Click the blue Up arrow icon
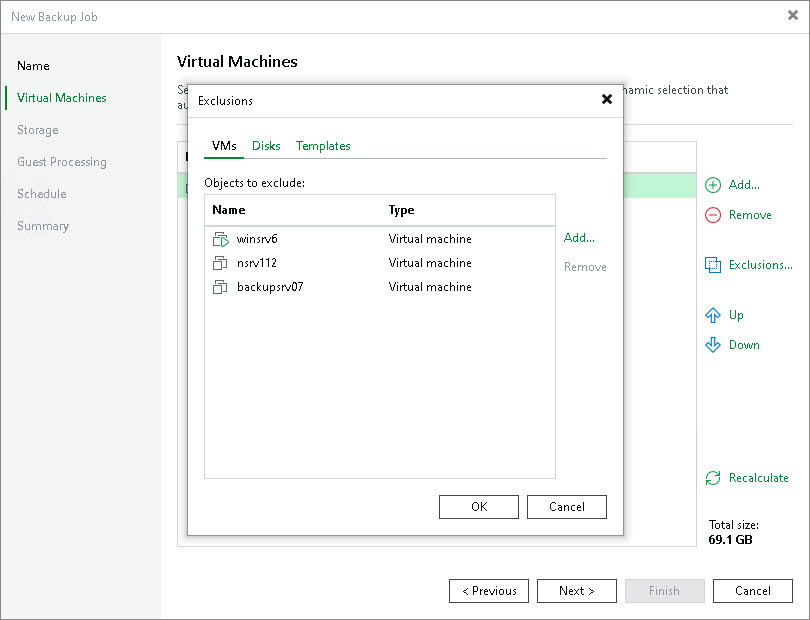Image resolution: width=810 pixels, height=620 pixels. (x=713, y=315)
